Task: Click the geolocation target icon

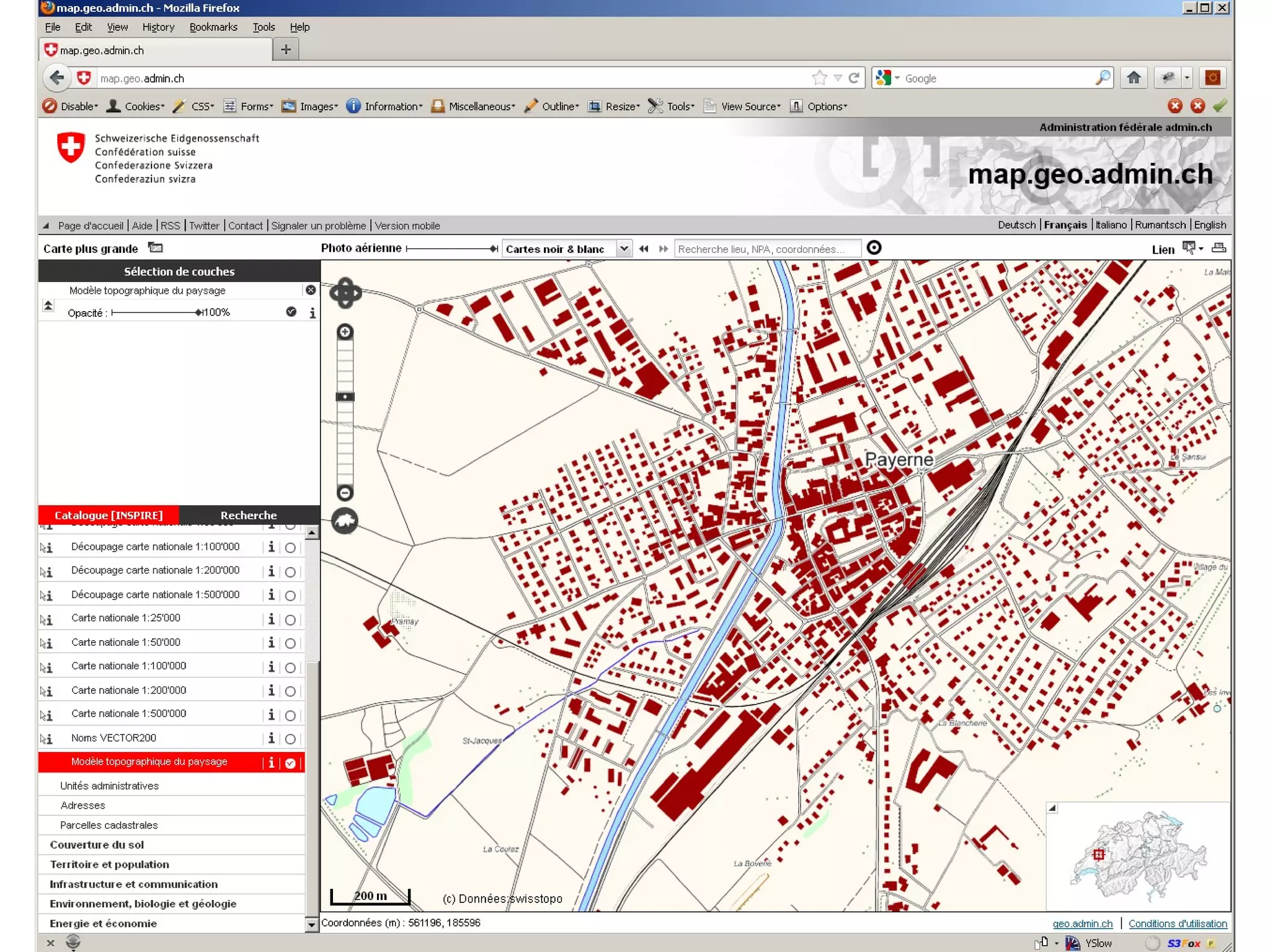Action: click(873, 248)
